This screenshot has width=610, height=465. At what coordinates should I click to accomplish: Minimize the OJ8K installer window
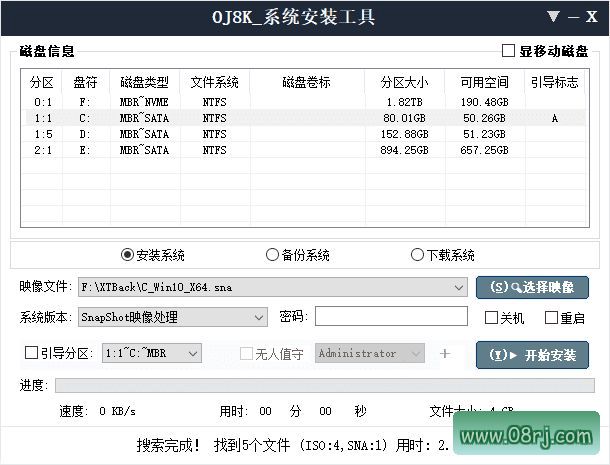click(x=573, y=18)
